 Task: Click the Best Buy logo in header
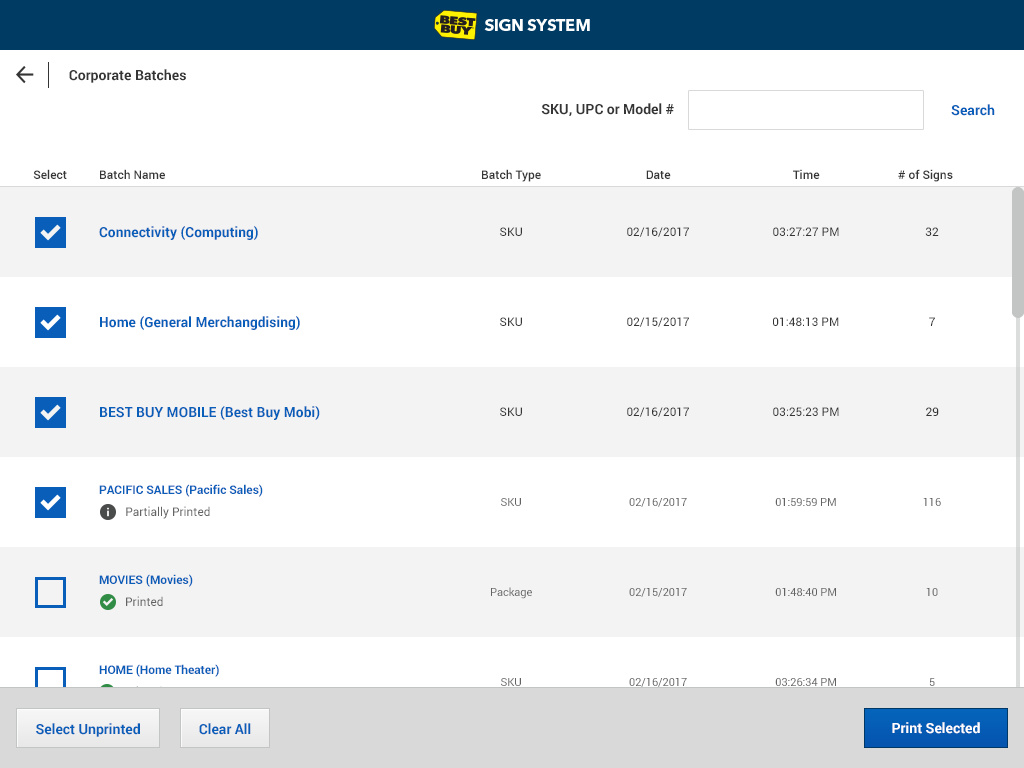tap(455, 25)
